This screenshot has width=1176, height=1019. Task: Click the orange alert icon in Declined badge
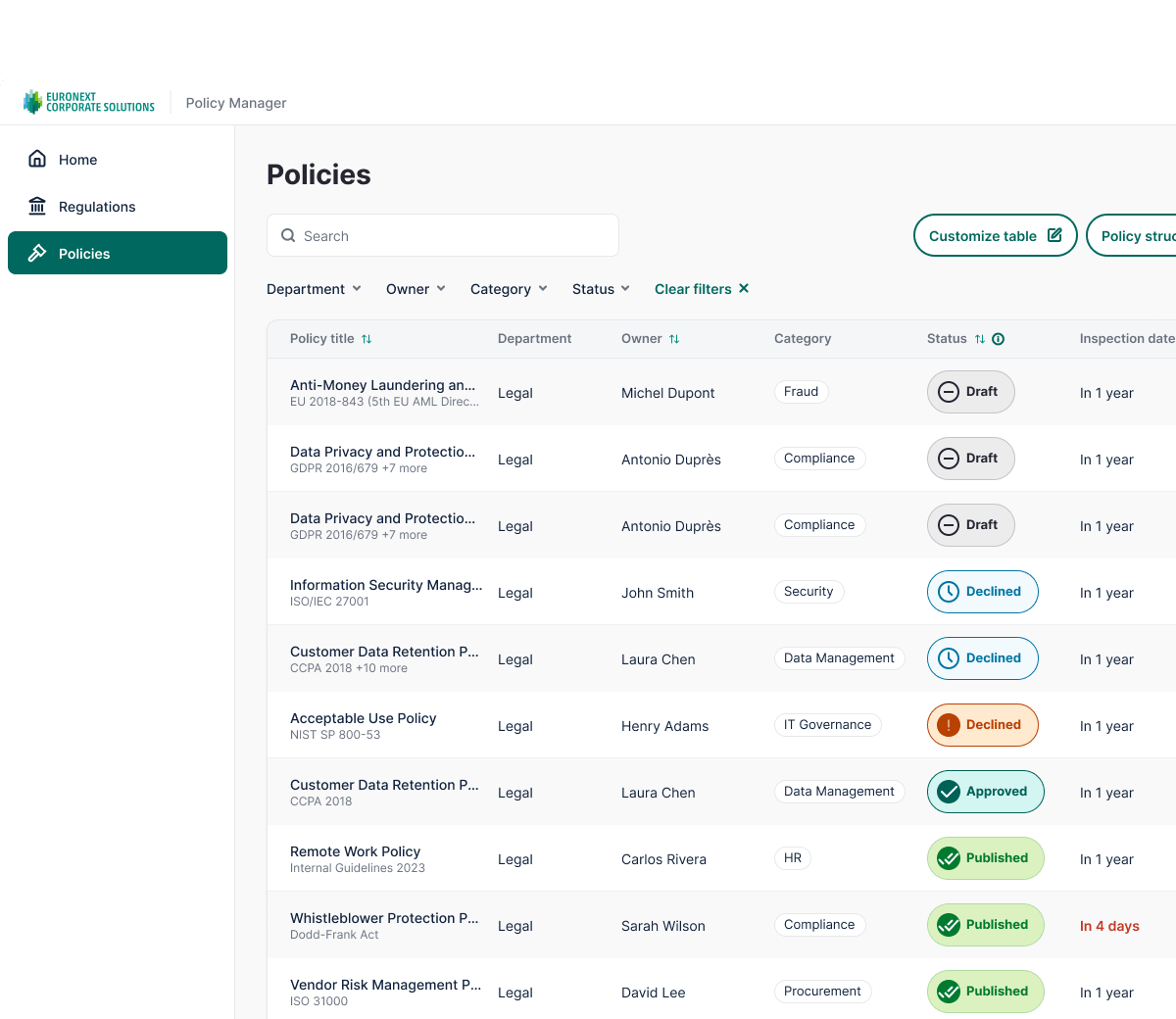(x=949, y=725)
